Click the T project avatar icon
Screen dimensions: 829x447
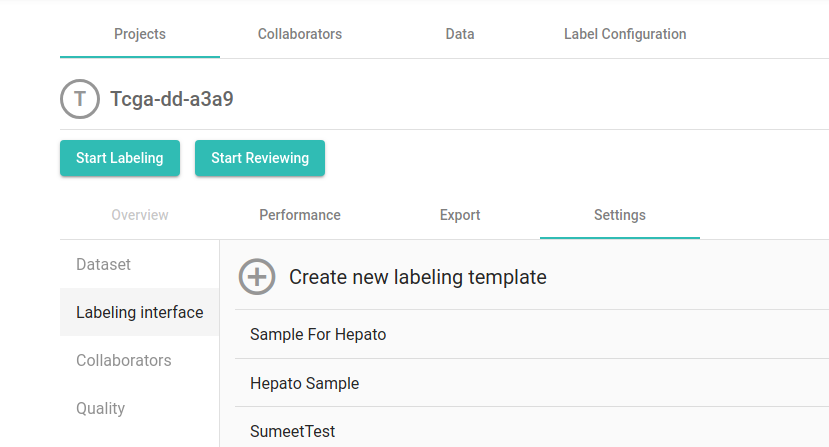pyautogui.click(x=80, y=99)
